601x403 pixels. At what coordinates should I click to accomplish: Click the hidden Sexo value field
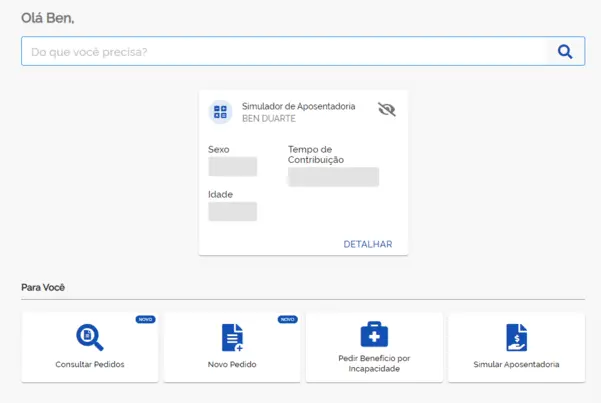pyautogui.click(x=233, y=166)
